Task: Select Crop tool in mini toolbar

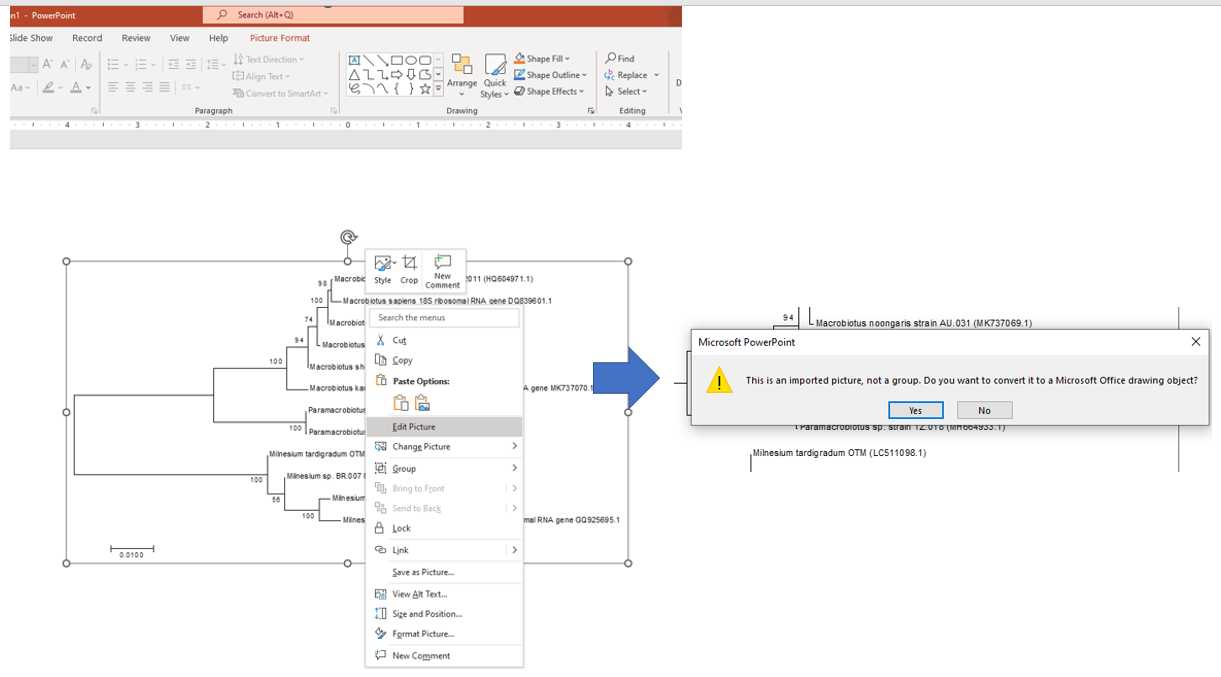Action: pyautogui.click(x=409, y=269)
